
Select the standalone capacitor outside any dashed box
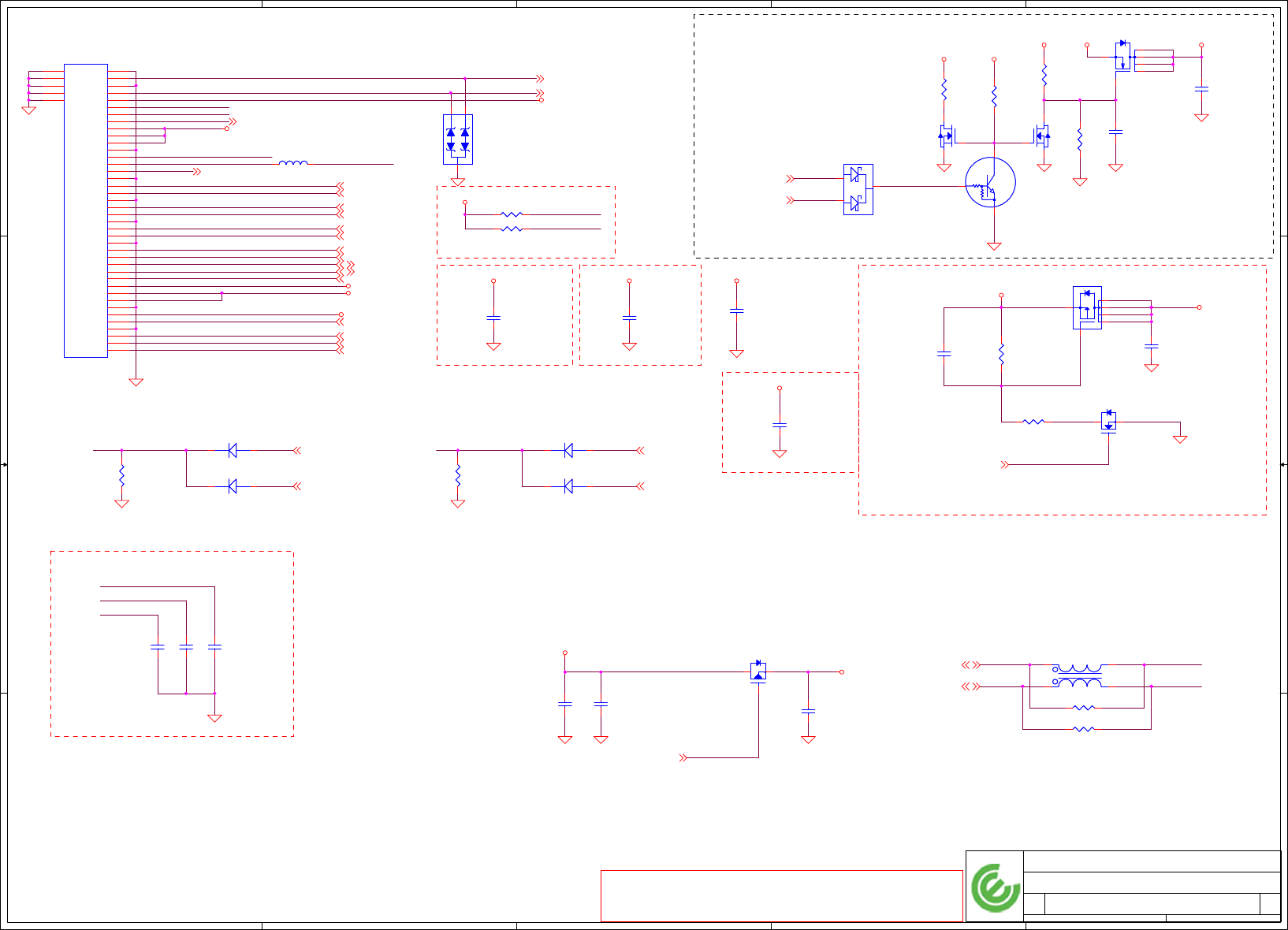[736, 311]
